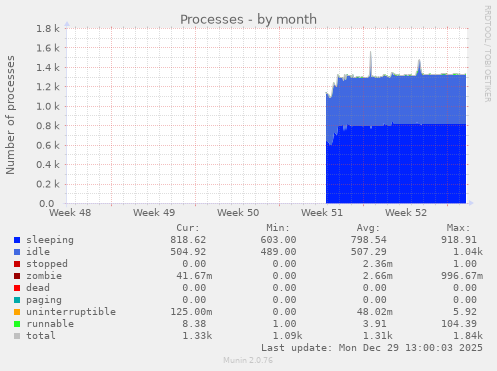This screenshot has width=497, height=371.
Task: Click the 'Week 52' axis label
Action: tap(406, 213)
